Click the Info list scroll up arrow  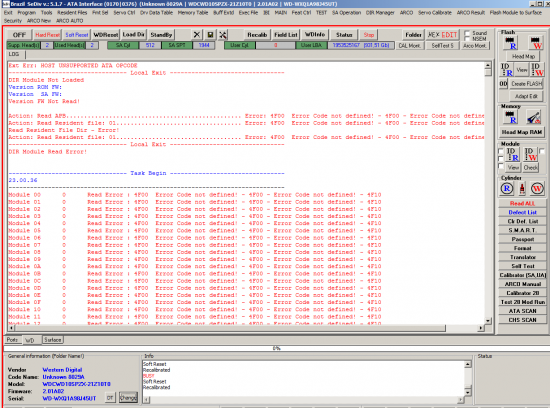coord(468,364)
